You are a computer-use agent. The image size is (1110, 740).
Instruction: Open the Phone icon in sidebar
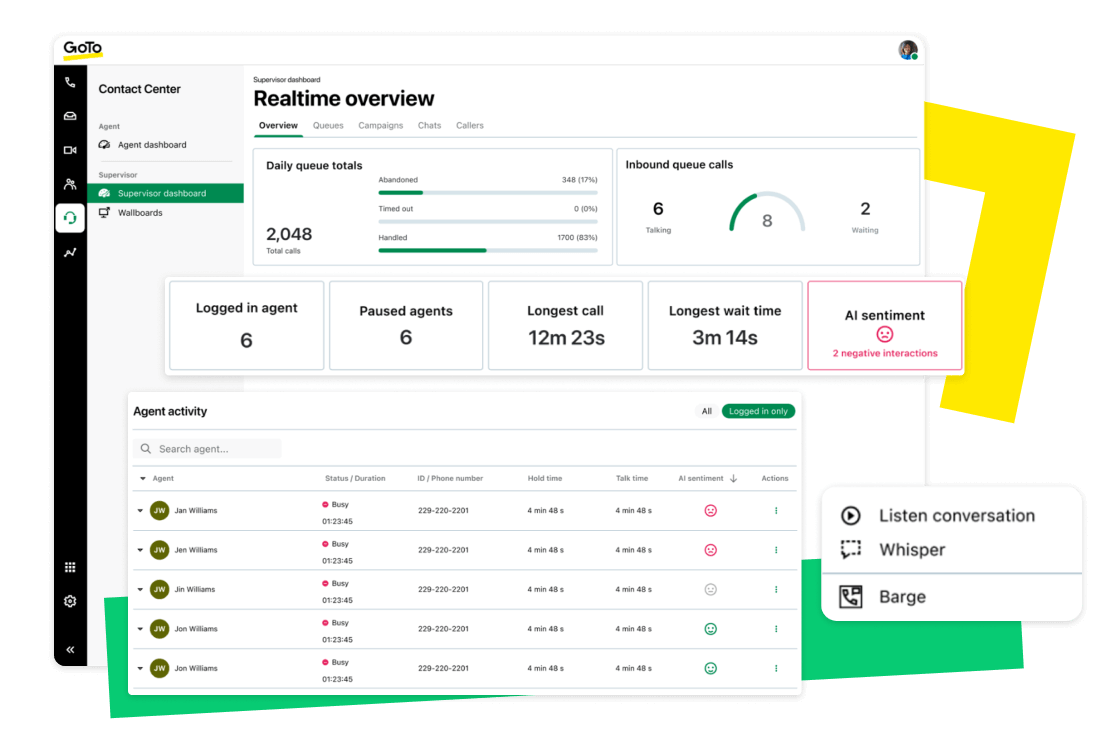69,81
